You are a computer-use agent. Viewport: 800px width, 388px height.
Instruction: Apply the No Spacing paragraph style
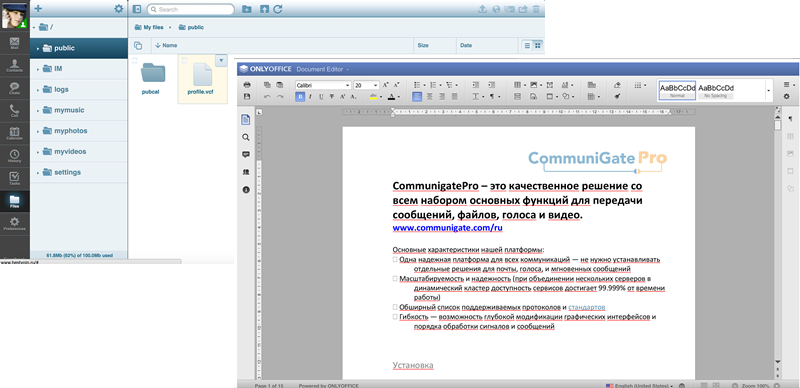click(716, 90)
